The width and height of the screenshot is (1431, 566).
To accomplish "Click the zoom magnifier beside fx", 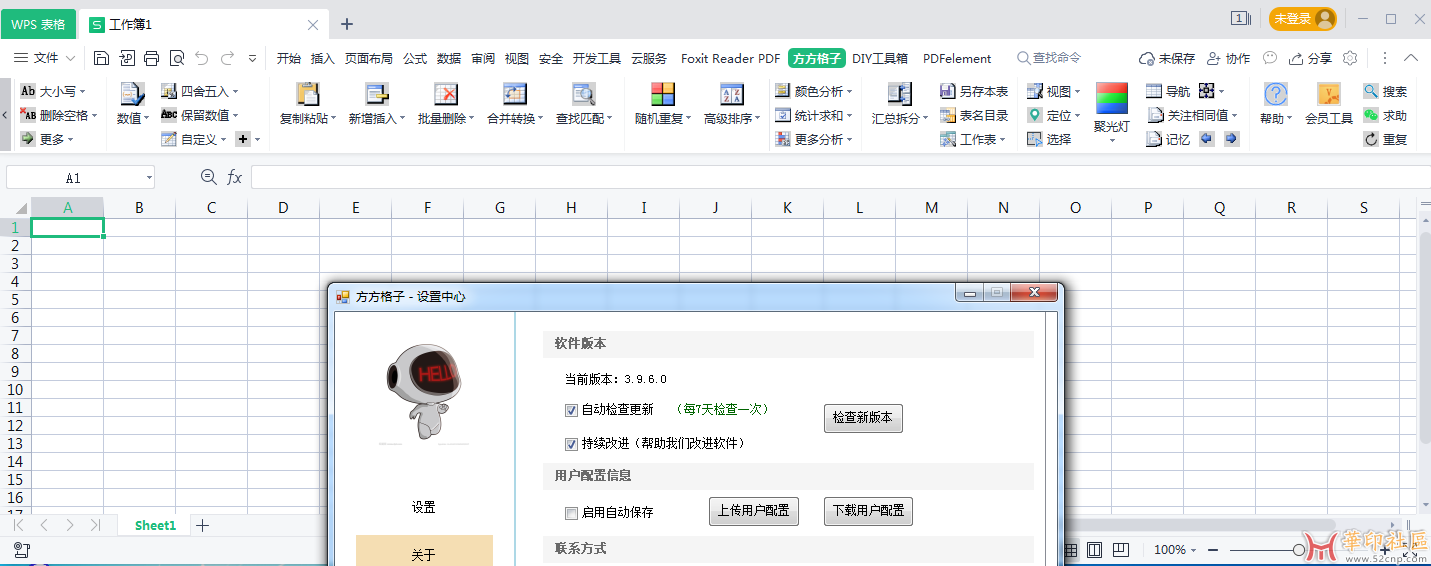I will pyautogui.click(x=208, y=177).
